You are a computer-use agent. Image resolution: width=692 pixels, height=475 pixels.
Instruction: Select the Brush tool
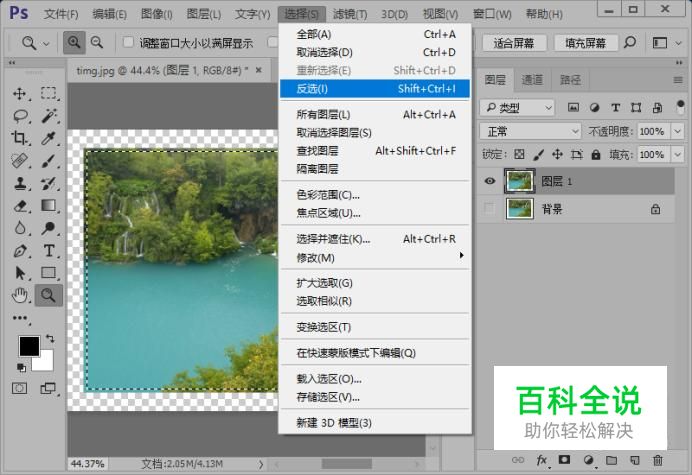pyautogui.click(x=49, y=161)
